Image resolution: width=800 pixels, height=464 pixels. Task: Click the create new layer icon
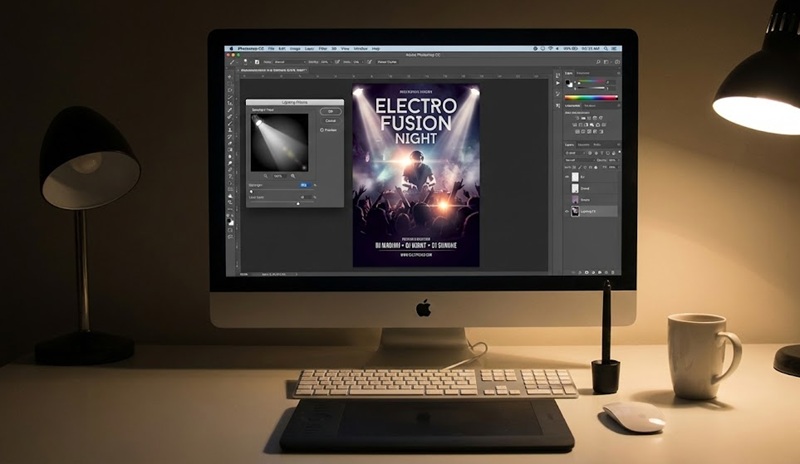click(606, 273)
